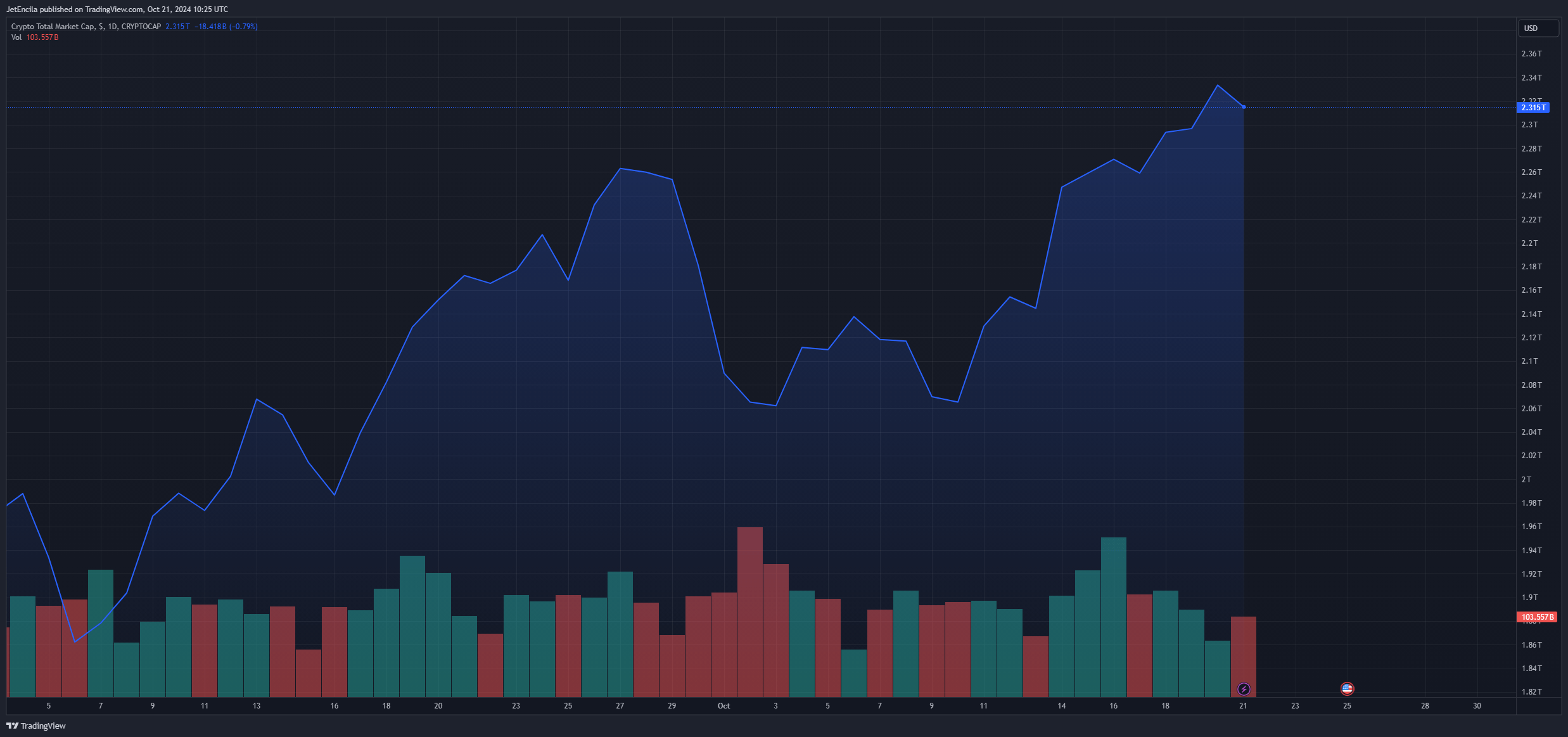The height and width of the screenshot is (737, 1568).
Task: Click the 1.9T price axis label
Action: [1529, 598]
